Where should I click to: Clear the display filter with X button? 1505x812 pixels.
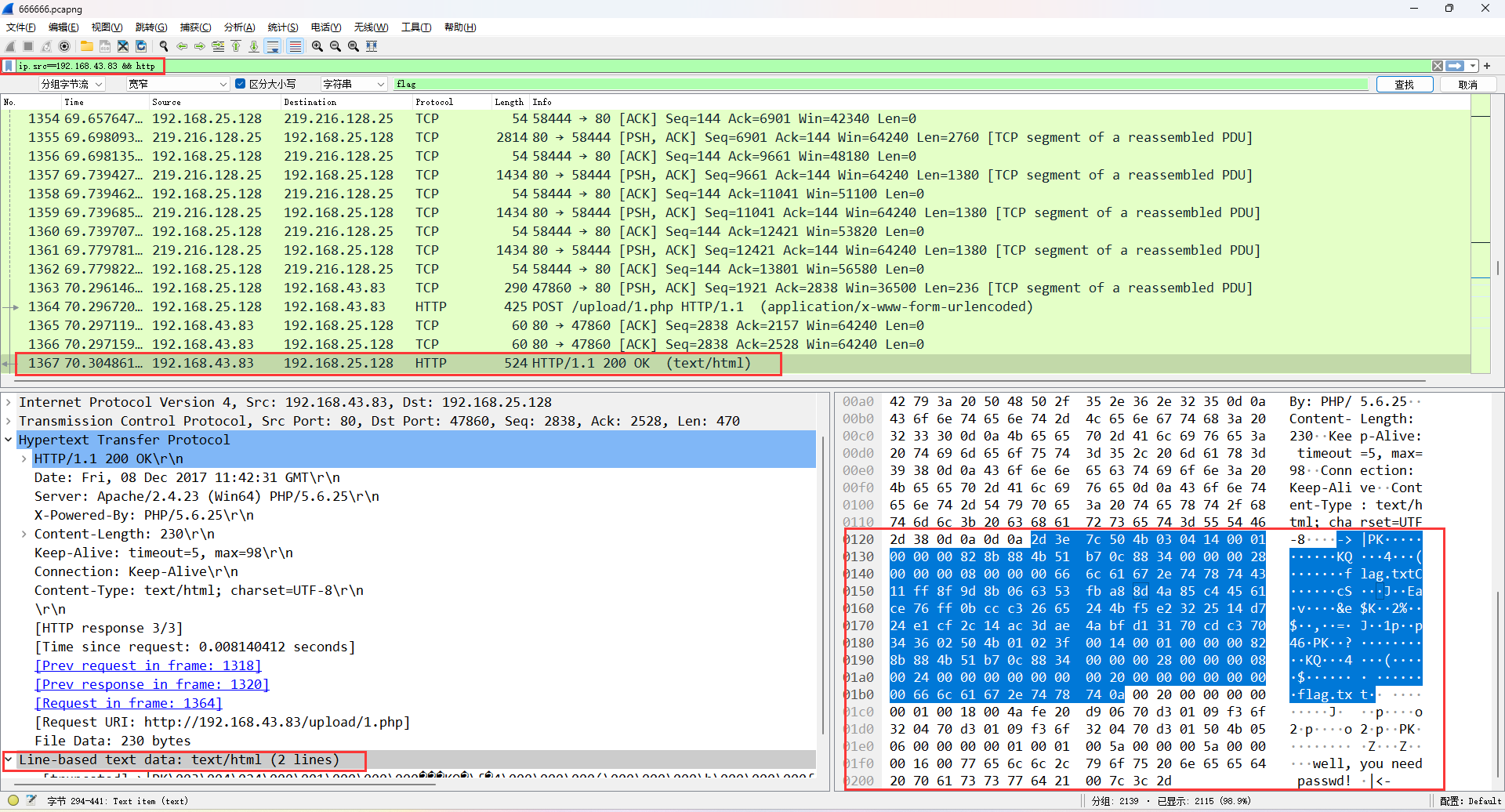click(1438, 66)
